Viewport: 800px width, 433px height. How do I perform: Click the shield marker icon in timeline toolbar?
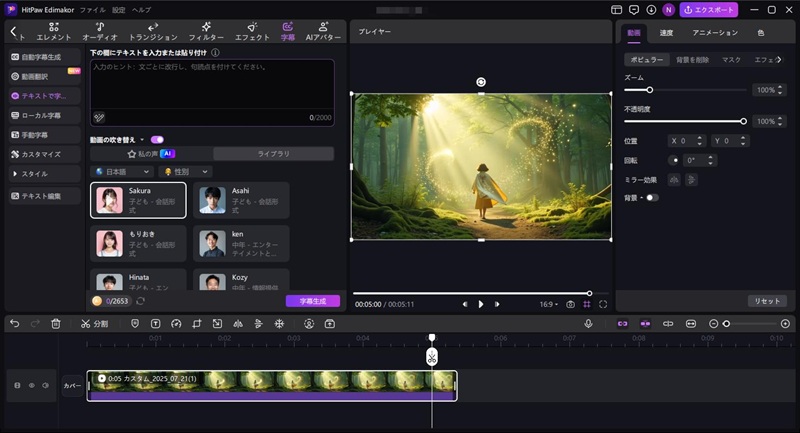[135, 324]
